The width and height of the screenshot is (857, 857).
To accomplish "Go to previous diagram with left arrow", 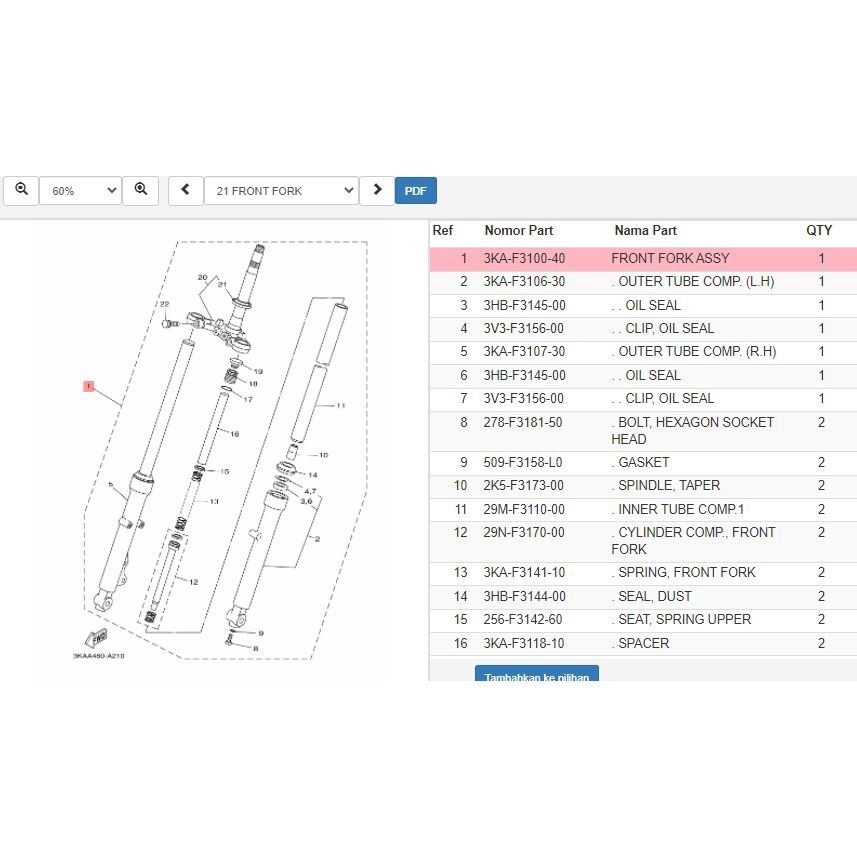I will pos(185,190).
